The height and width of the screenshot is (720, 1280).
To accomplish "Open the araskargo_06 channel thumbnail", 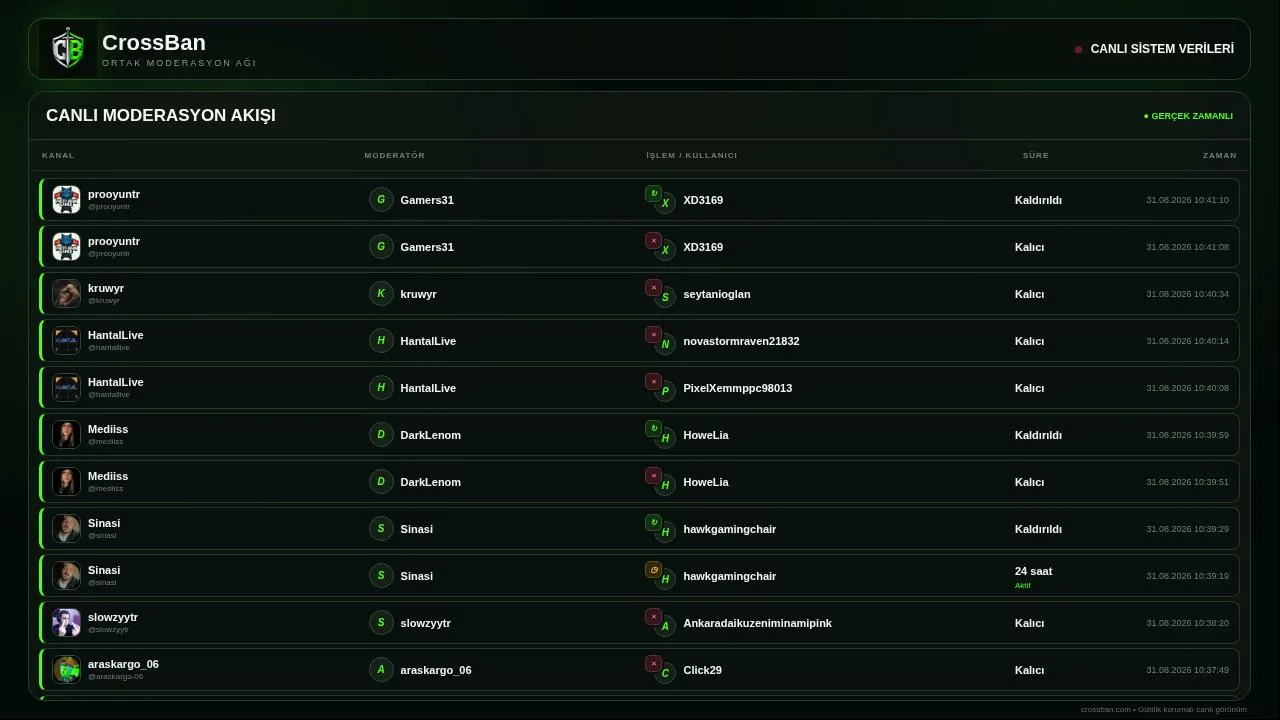I will coord(66,670).
